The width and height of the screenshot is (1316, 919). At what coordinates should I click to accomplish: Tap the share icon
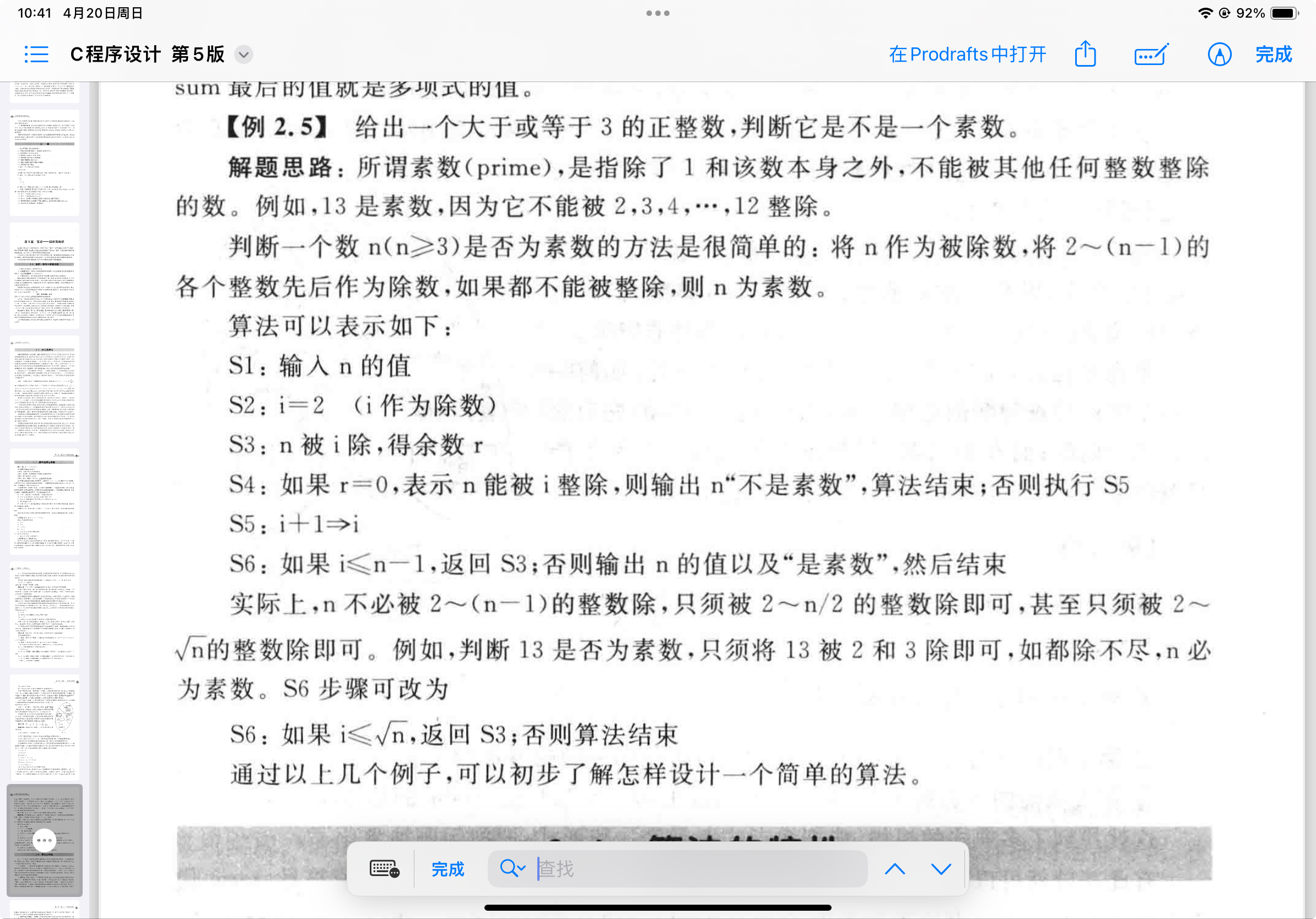pyautogui.click(x=1085, y=55)
